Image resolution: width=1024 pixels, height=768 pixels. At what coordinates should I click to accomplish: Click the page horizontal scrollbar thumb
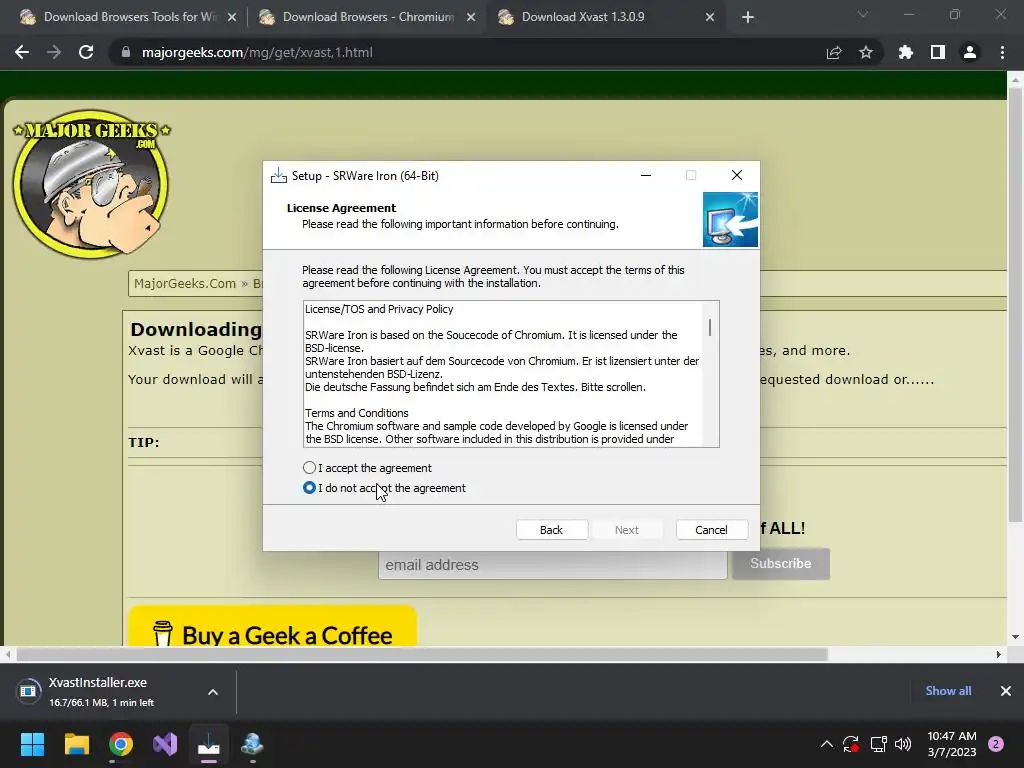click(x=422, y=654)
